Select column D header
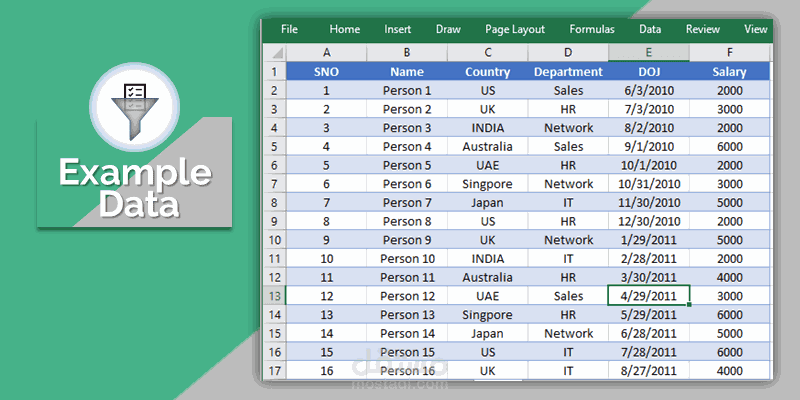Screen dimensions: 800x400 coord(568,53)
